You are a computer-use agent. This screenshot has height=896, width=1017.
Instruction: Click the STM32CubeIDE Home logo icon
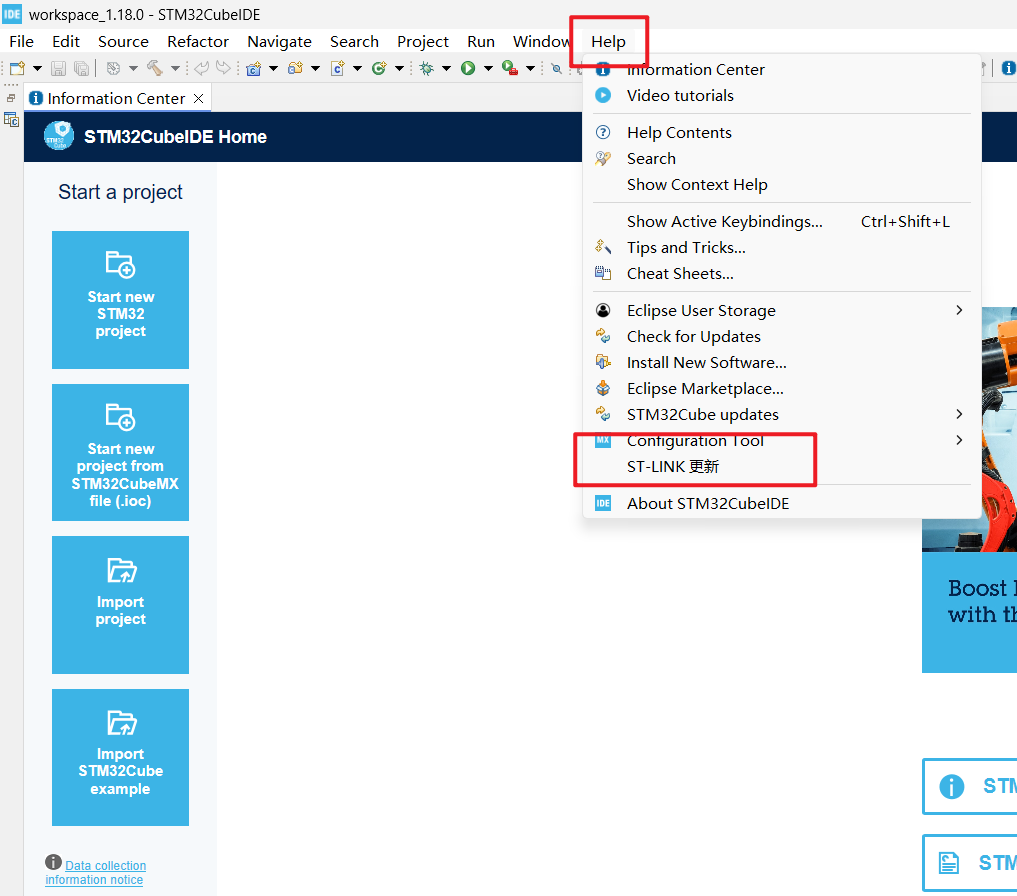(59, 136)
